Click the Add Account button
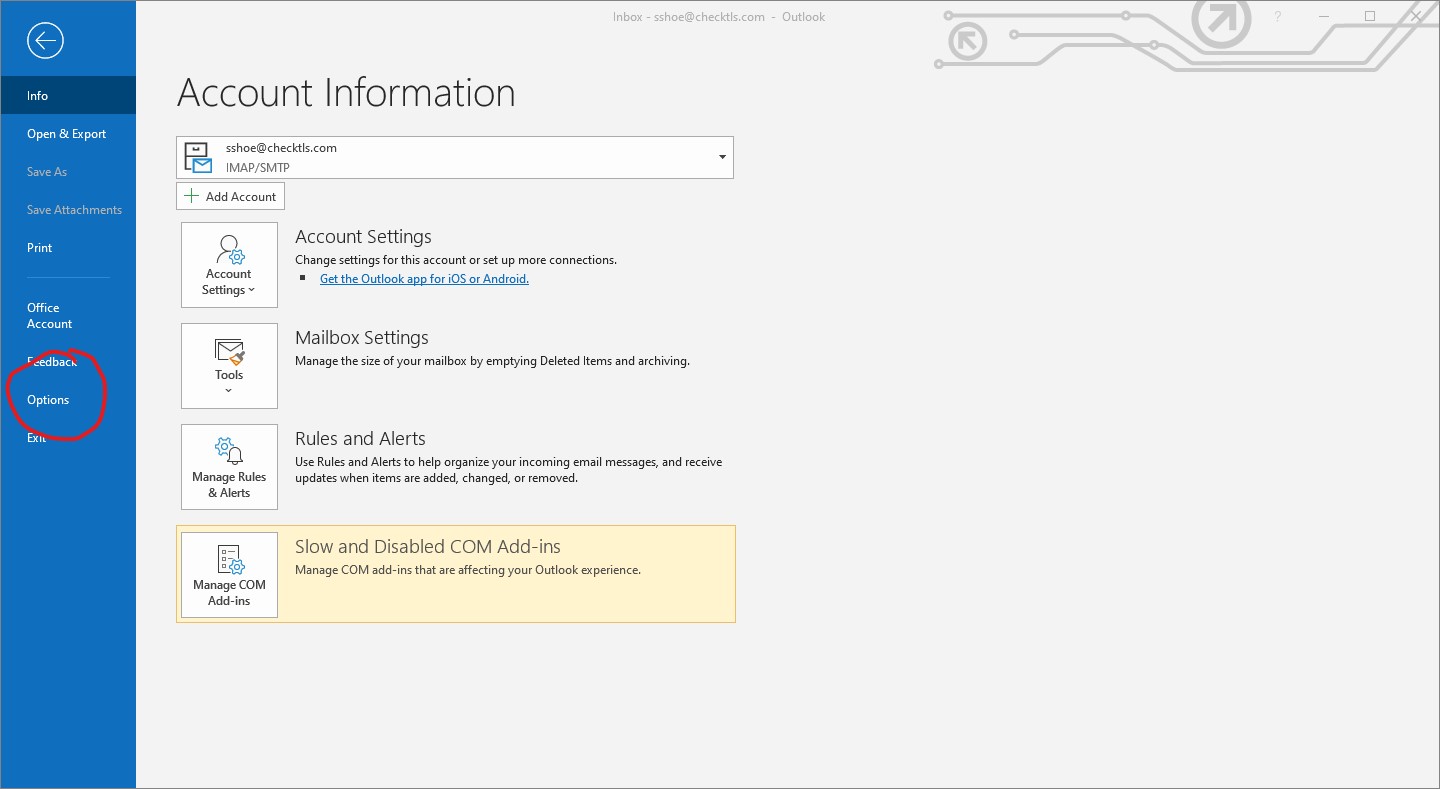The height and width of the screenshot is (789, 1440). click(x=230, y=196)
